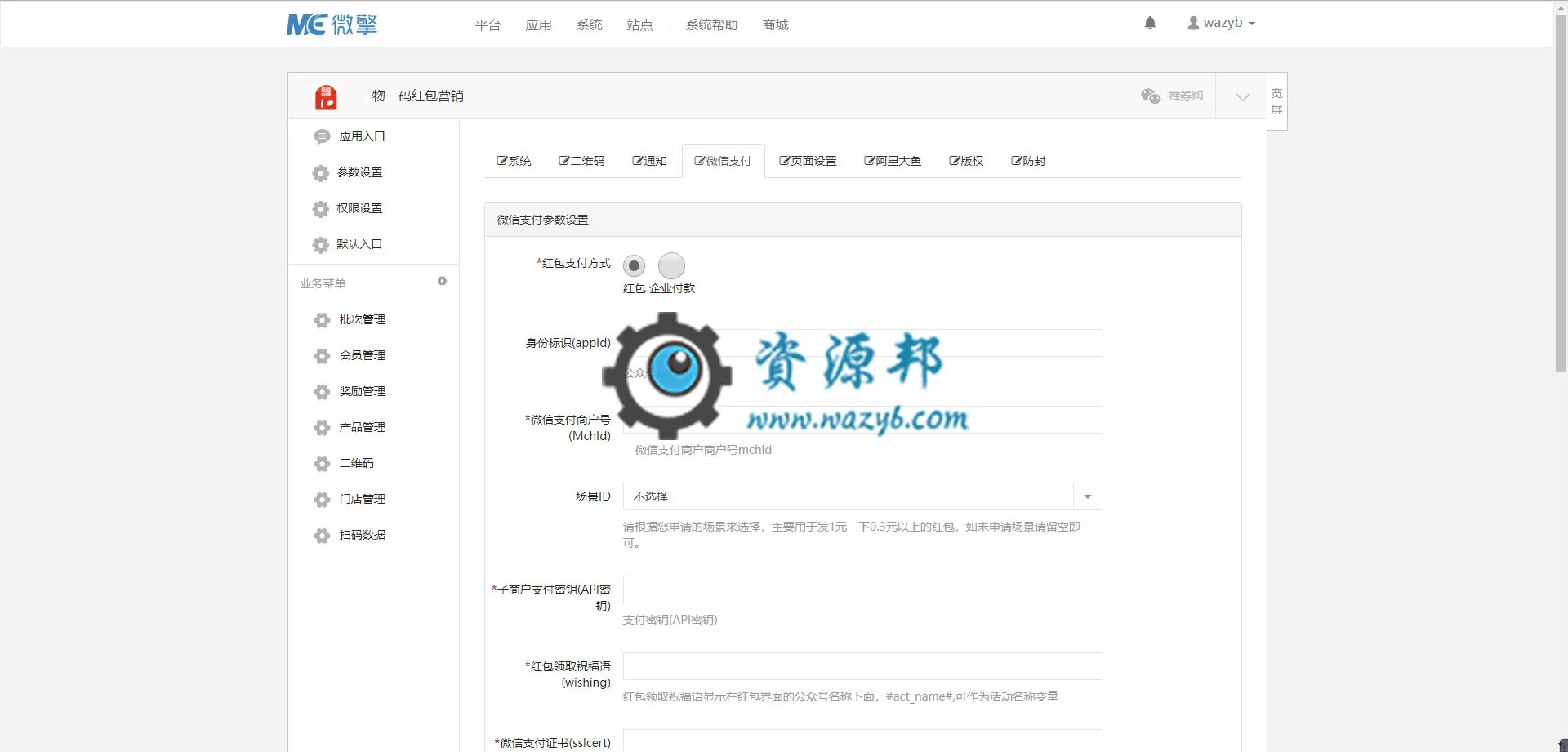Select the 红包 payment radio button

tap(635, 266)
